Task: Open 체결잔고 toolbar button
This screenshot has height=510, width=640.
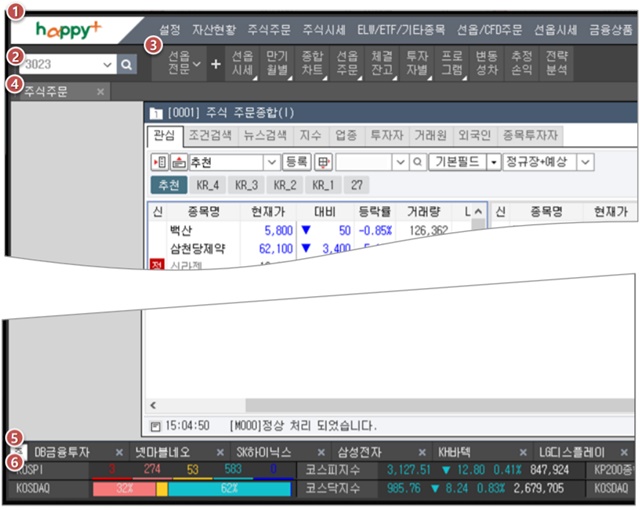Action: (x=382, y=63)
